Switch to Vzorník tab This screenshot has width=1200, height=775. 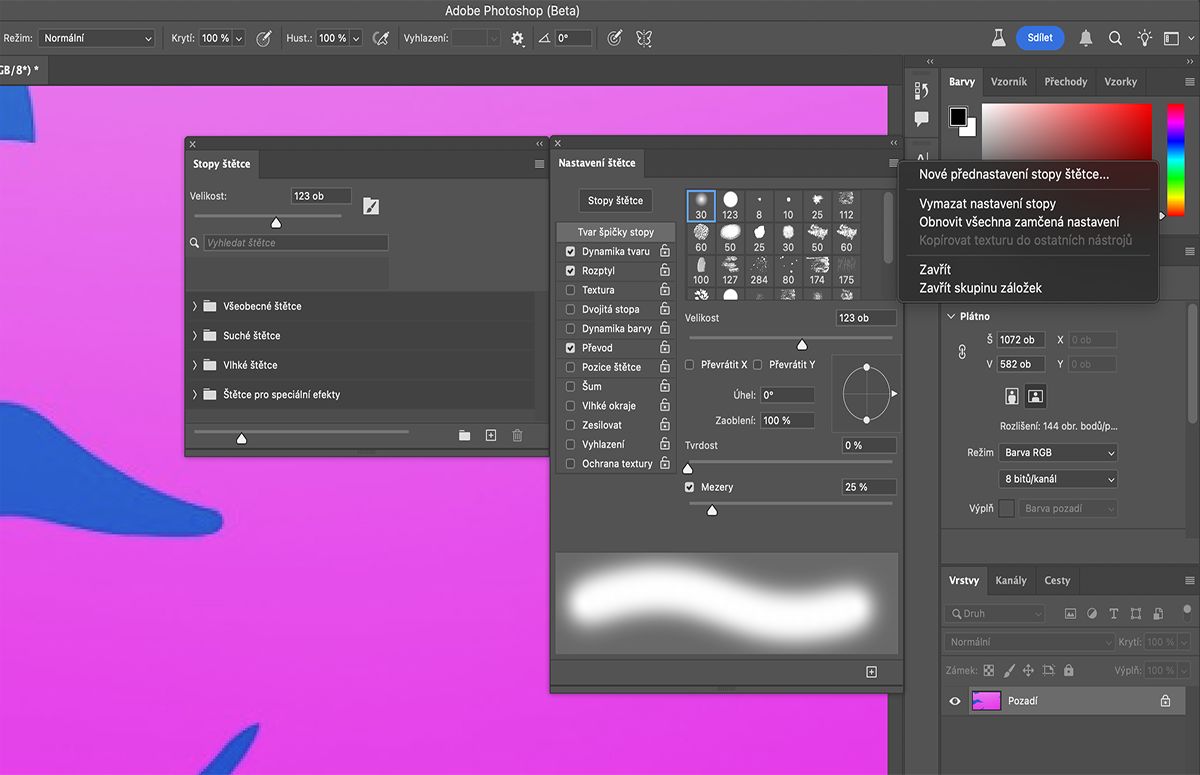tap(1008, 82)
